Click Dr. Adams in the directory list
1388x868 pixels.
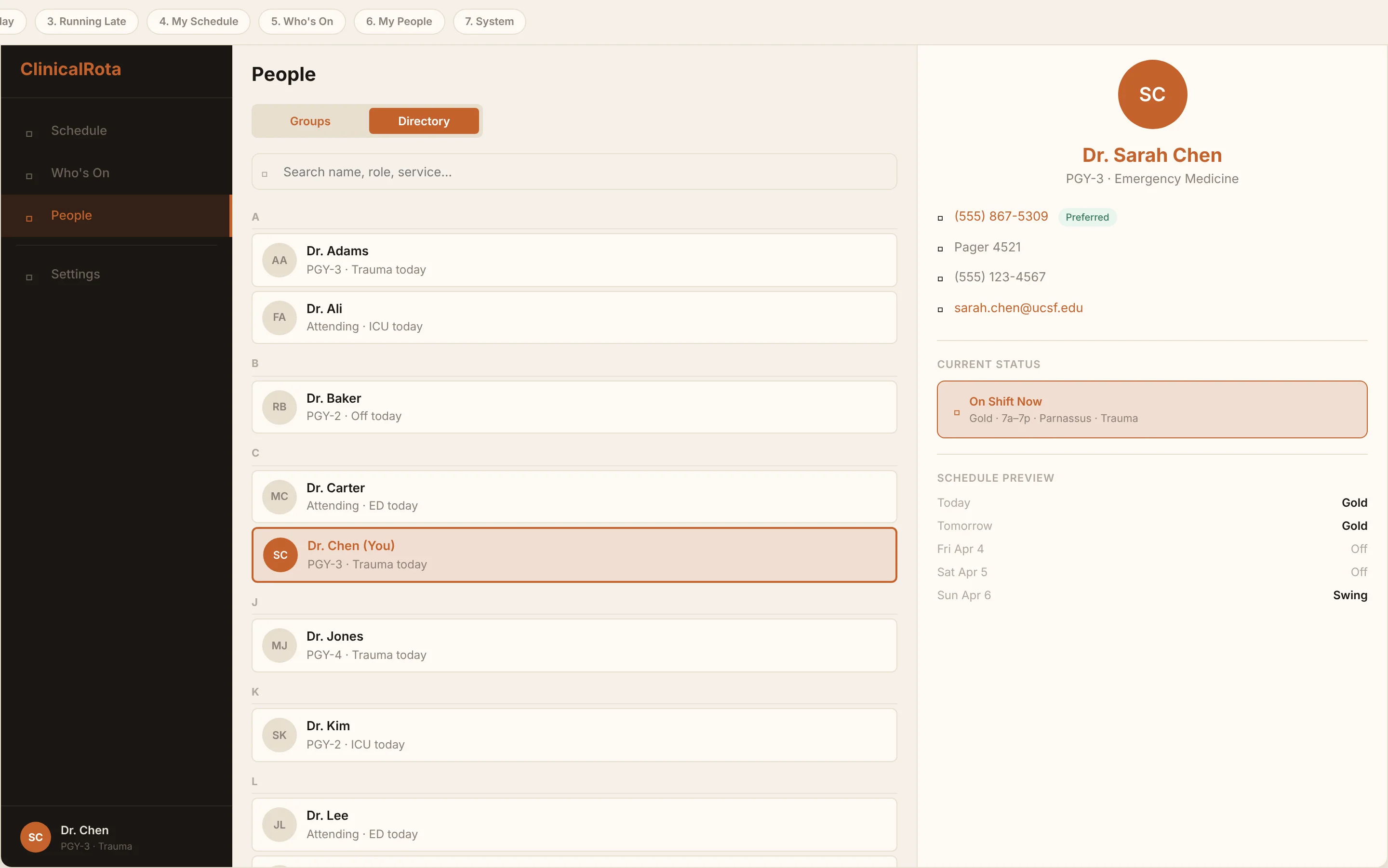pos(574,260)
